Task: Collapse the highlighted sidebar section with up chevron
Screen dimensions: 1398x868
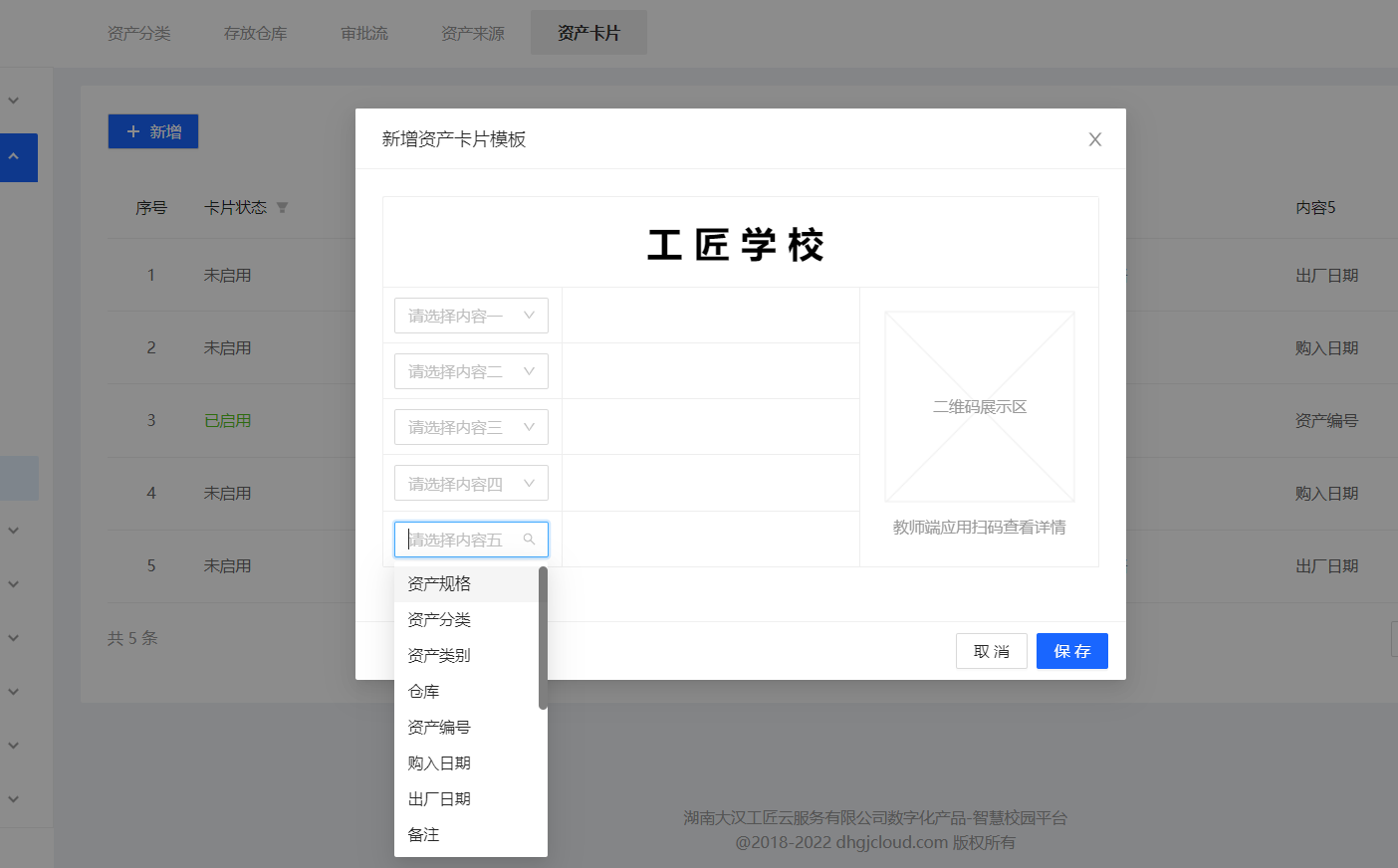Action: point(13,157)
